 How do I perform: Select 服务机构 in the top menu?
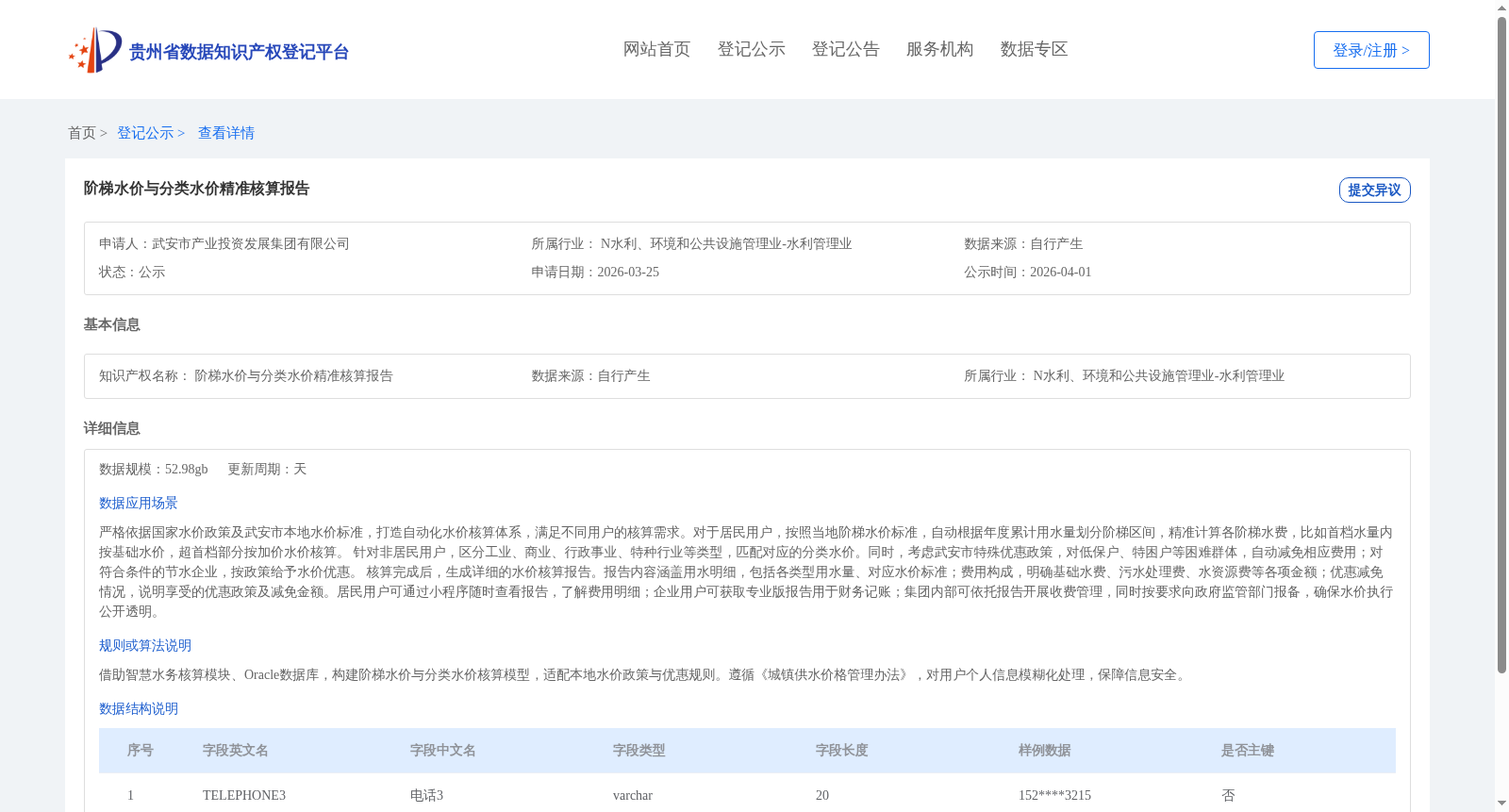pos(939,49)
